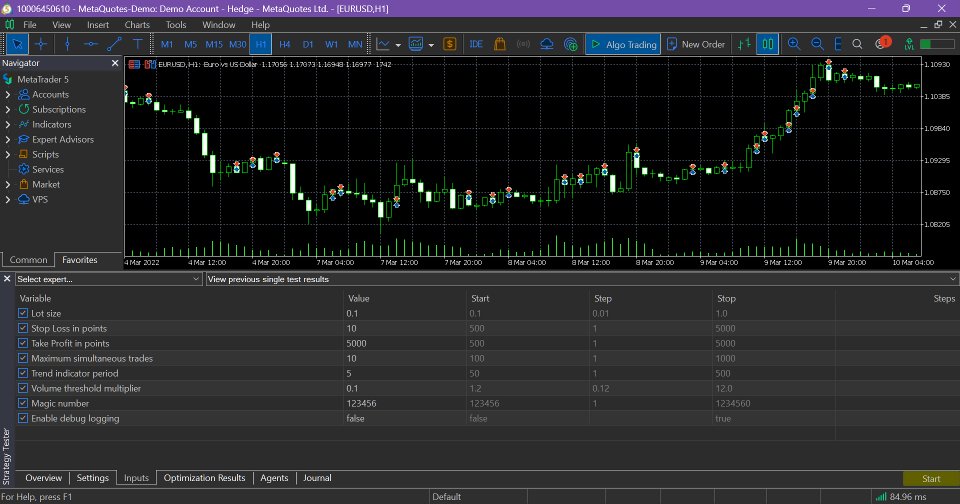Open the indicators list chart icon
The width and height of the screenshot is (960, 504).
tap(416, 44)
